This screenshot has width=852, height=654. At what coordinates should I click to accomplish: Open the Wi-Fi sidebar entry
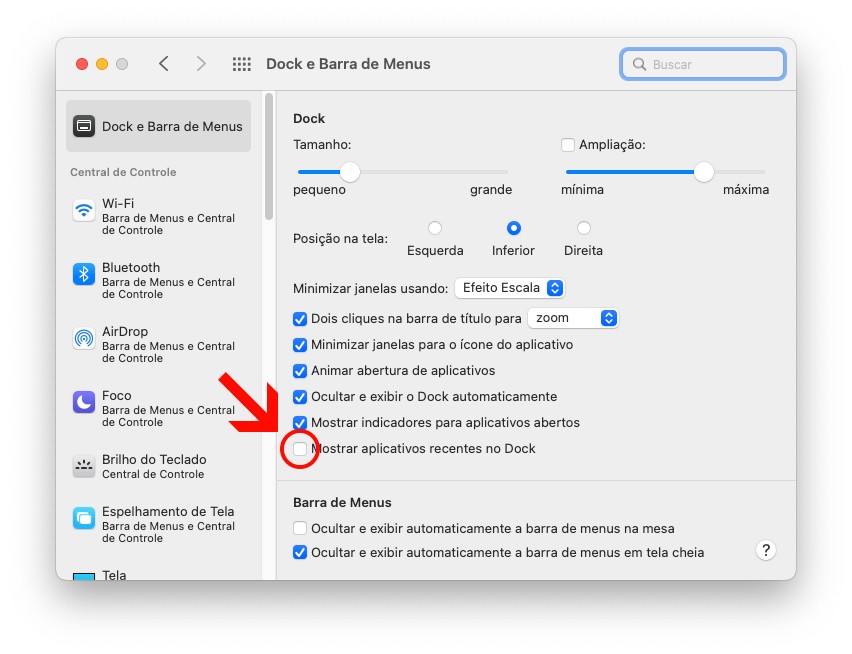click(158, 216)
